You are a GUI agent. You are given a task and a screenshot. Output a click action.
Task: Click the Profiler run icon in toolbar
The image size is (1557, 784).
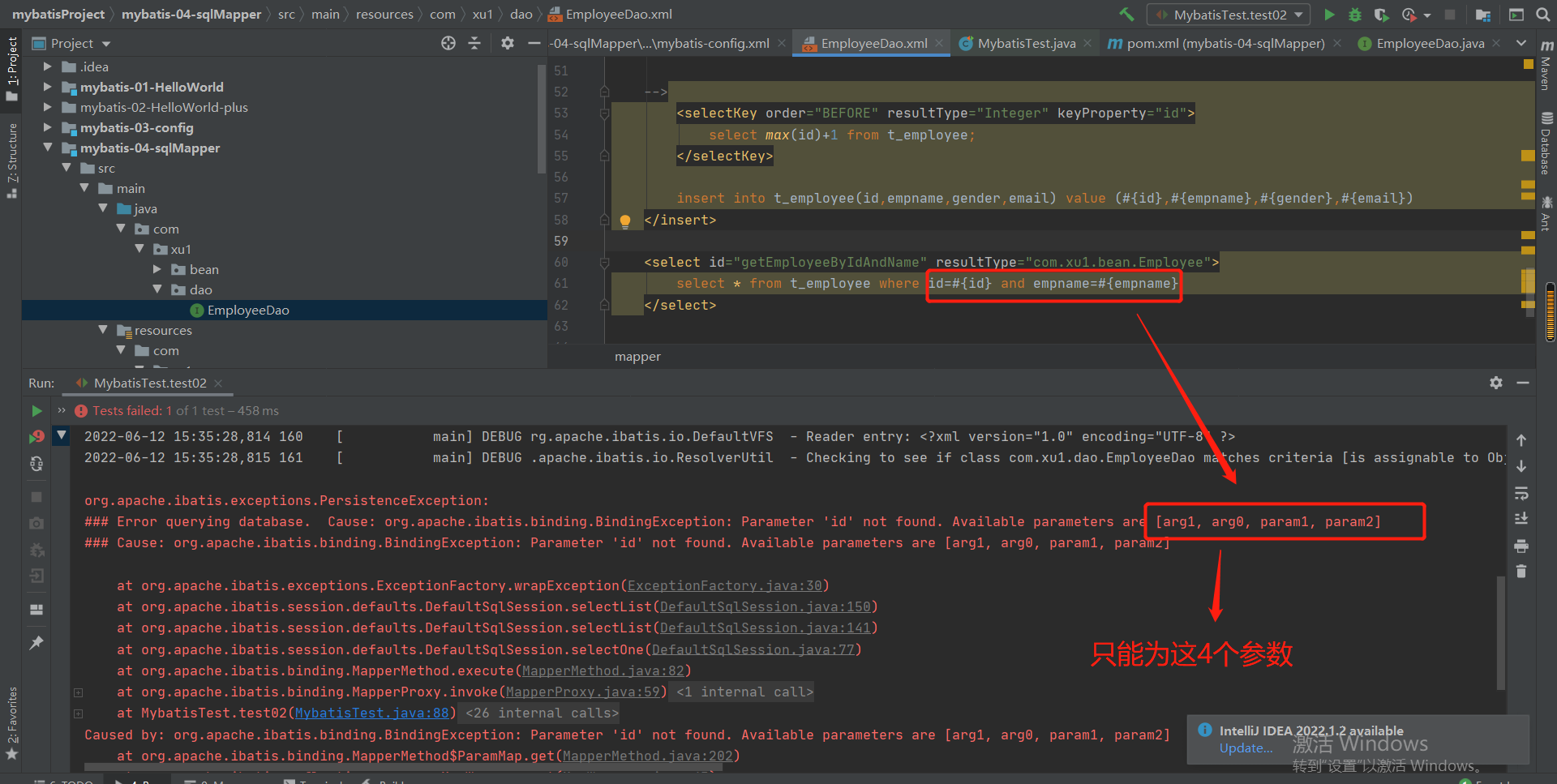[1409, 15]
